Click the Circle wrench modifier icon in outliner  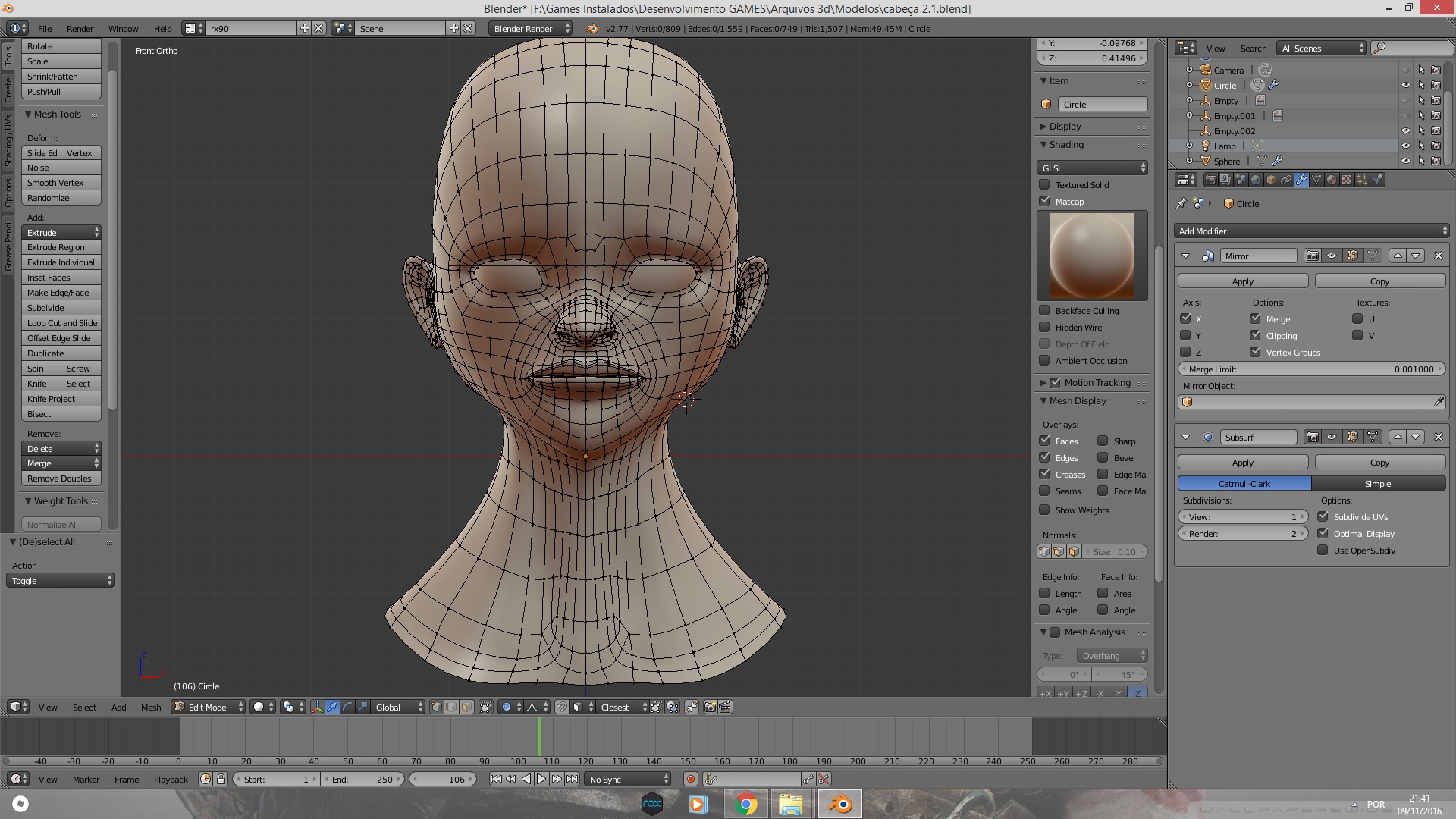pyautogui.click(x=1274, y=85)
